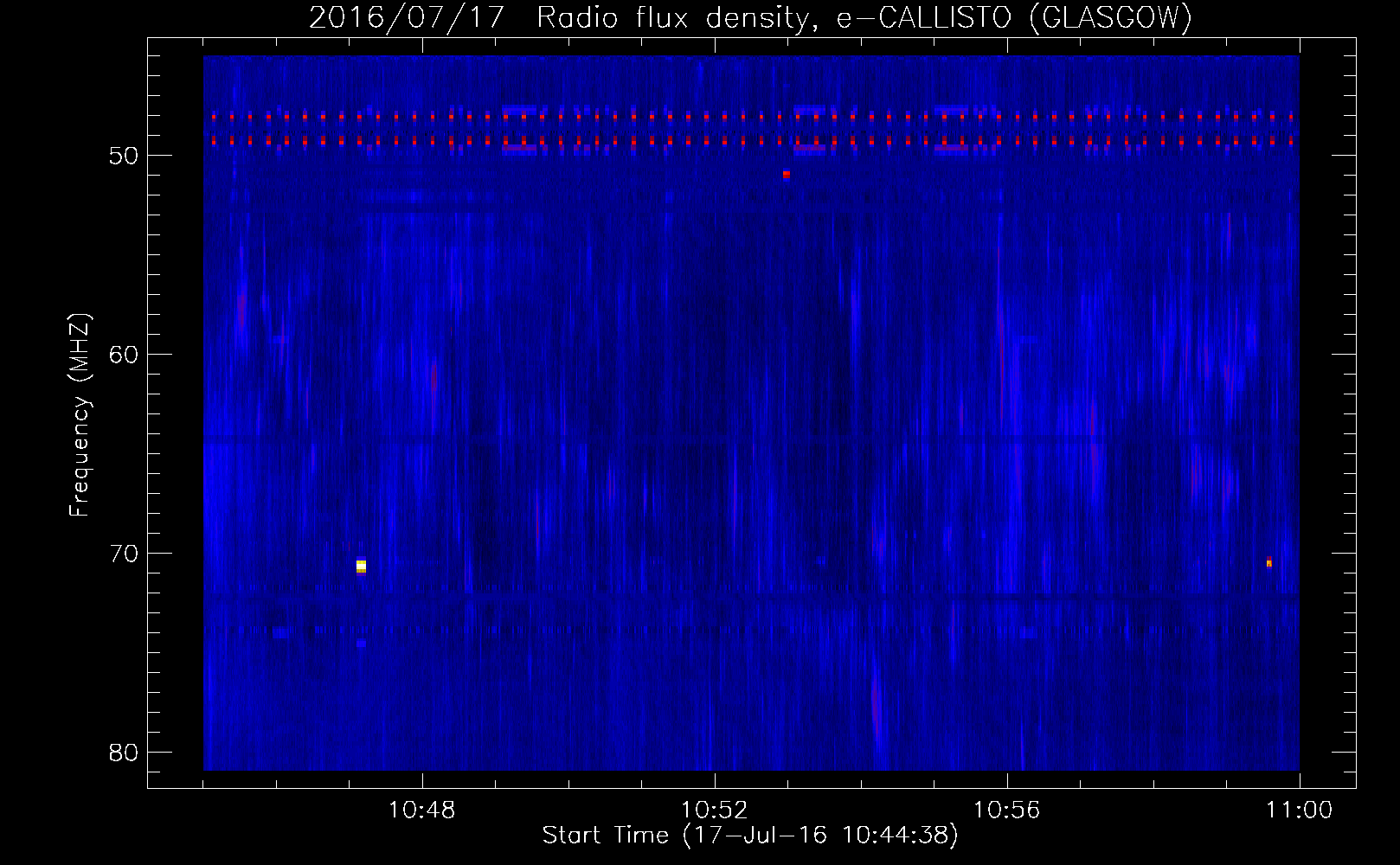The width and height of the screenshot is (1400, 865).
Task: Click the isolated red spot near 51 MHz
Action: 787,174
